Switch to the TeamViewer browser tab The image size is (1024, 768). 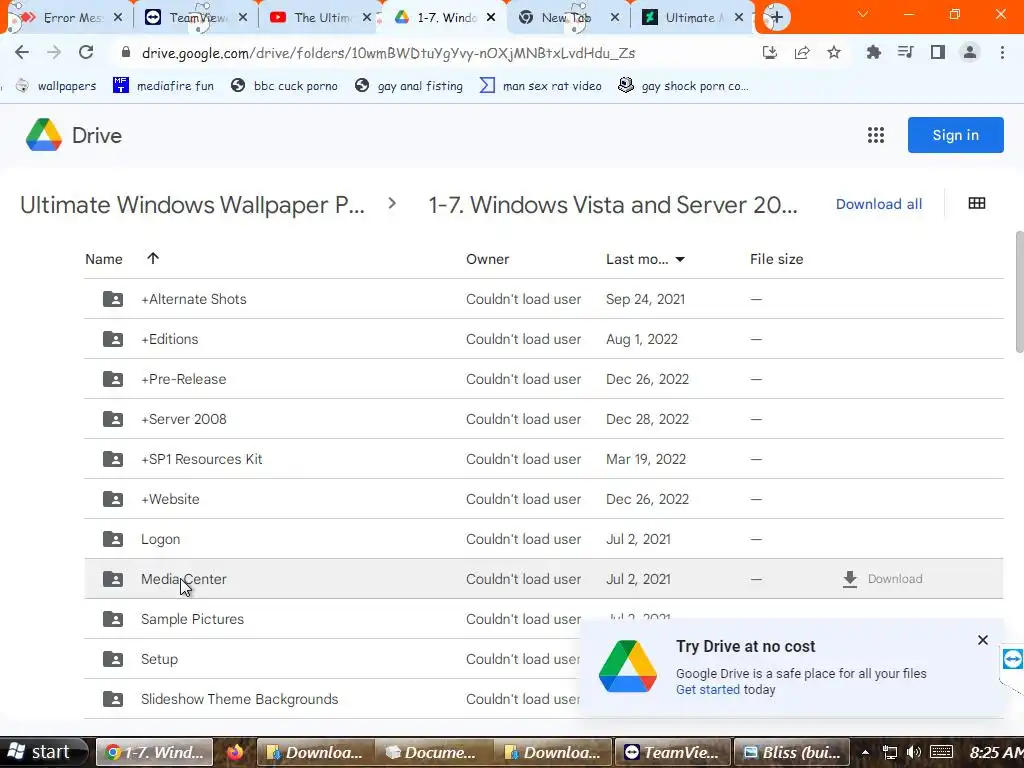tap(196, 18)
